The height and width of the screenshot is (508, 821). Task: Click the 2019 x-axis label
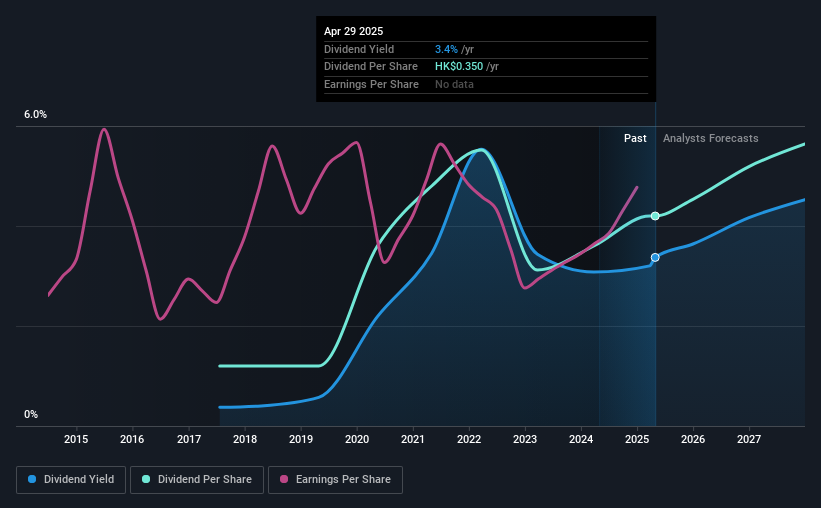301,439
